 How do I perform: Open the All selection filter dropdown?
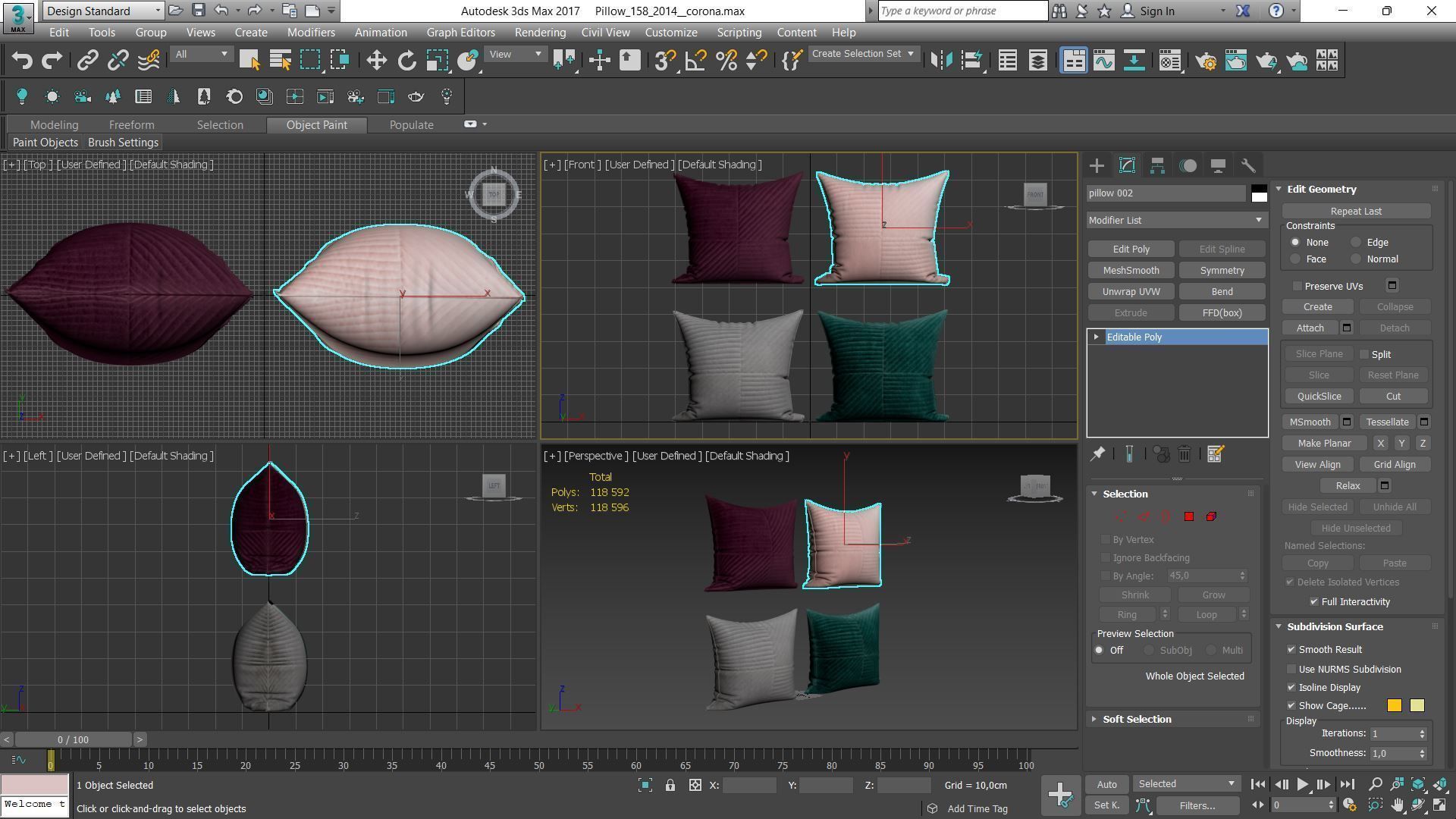tap(201, 55)
